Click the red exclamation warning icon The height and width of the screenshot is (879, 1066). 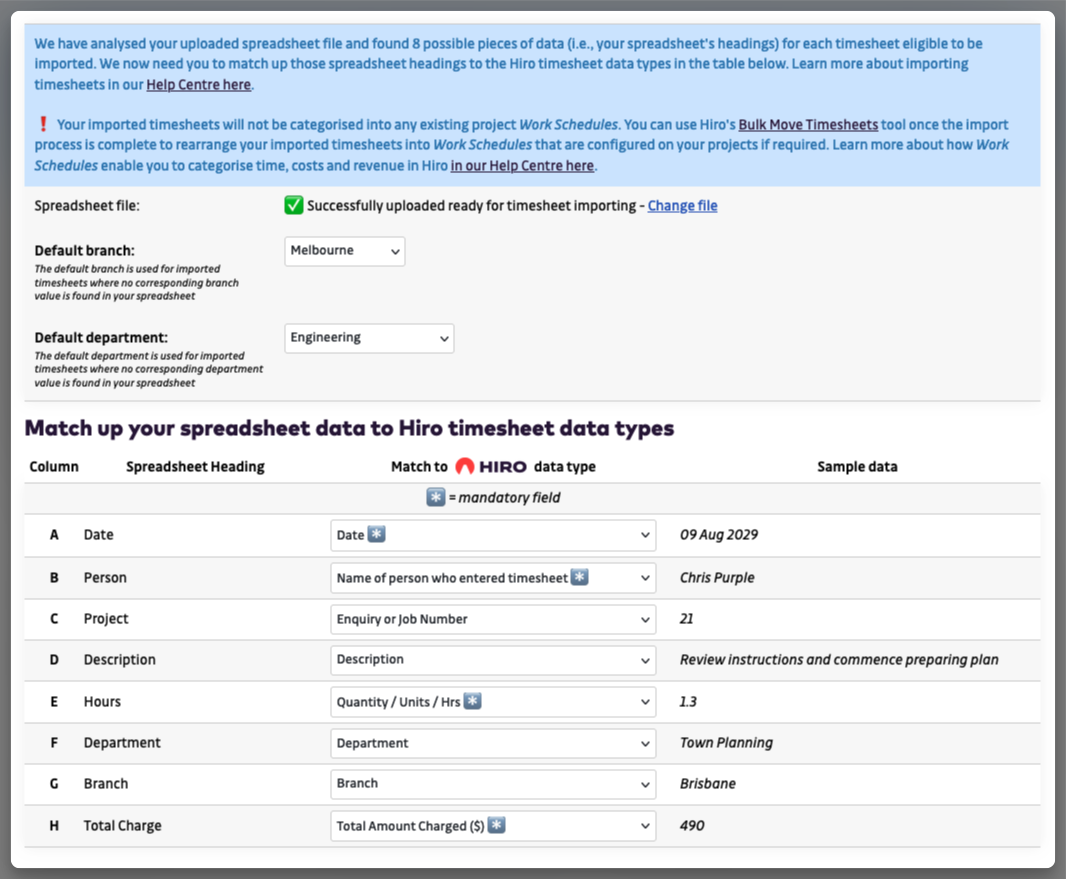point(43,125)
